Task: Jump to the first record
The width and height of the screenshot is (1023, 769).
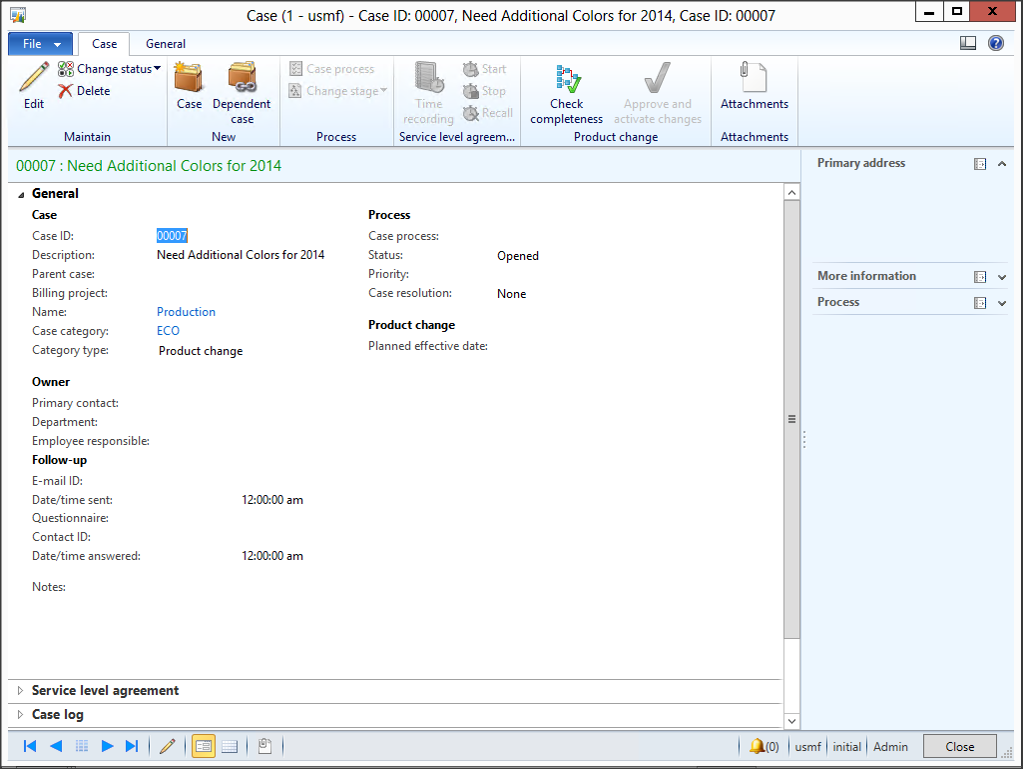Action: [30, 746]
